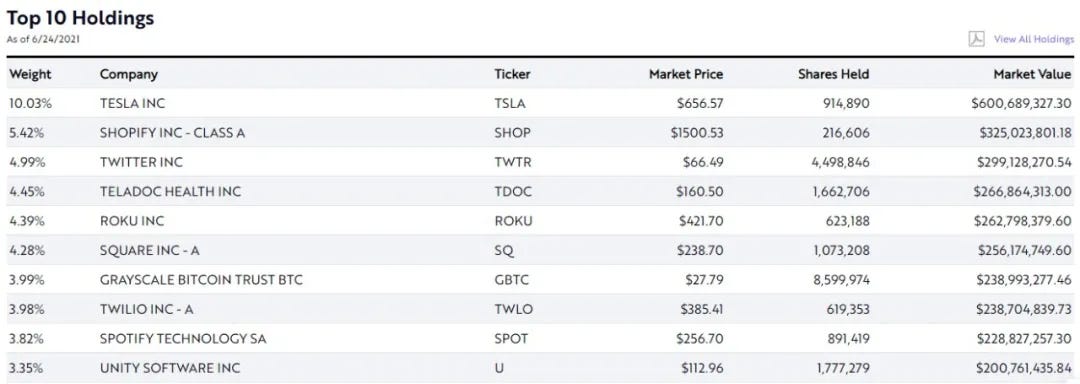Screen dimensions: 1080x384
Task: Click the Market Price column header
Action: point(685,74)
